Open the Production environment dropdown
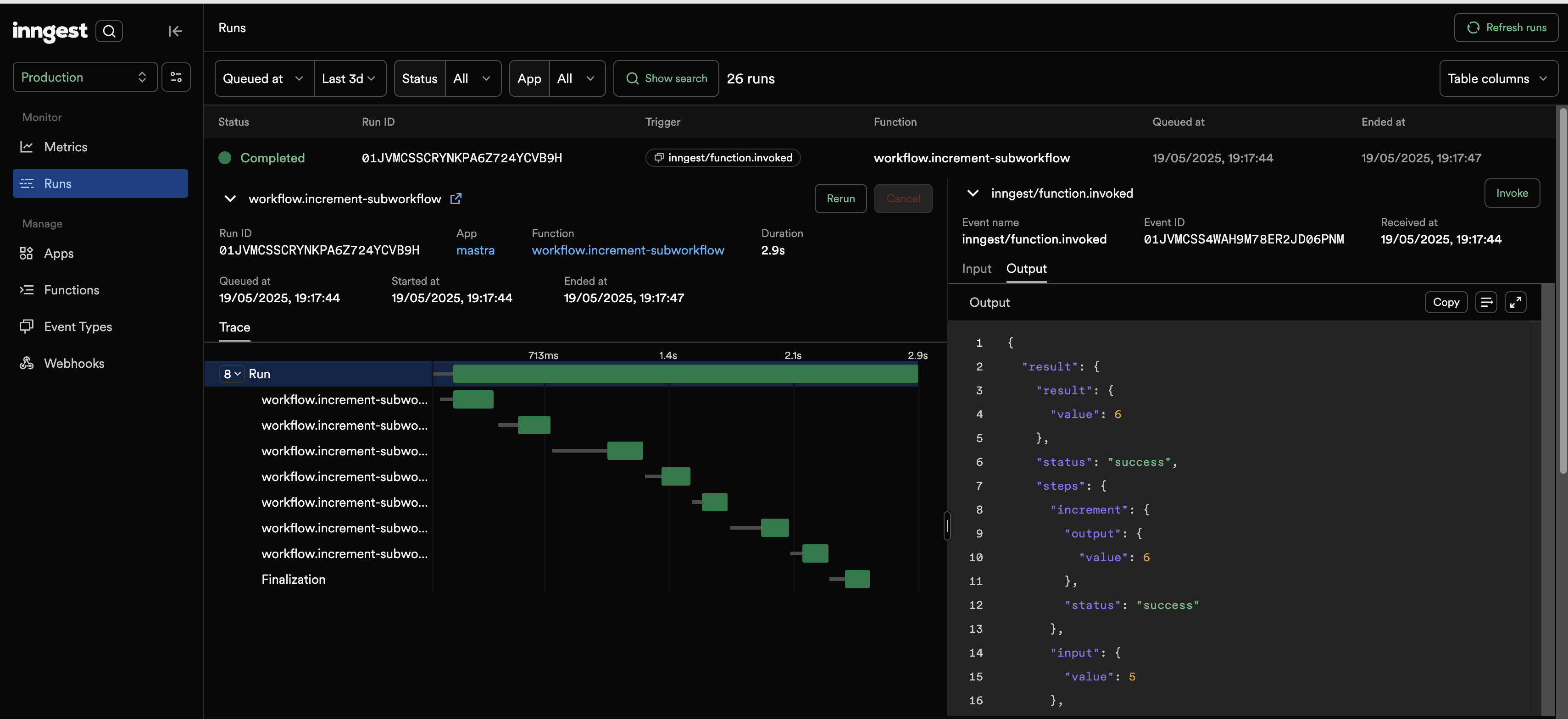This screenshot has width=1568, height=719. pos(84,77)
